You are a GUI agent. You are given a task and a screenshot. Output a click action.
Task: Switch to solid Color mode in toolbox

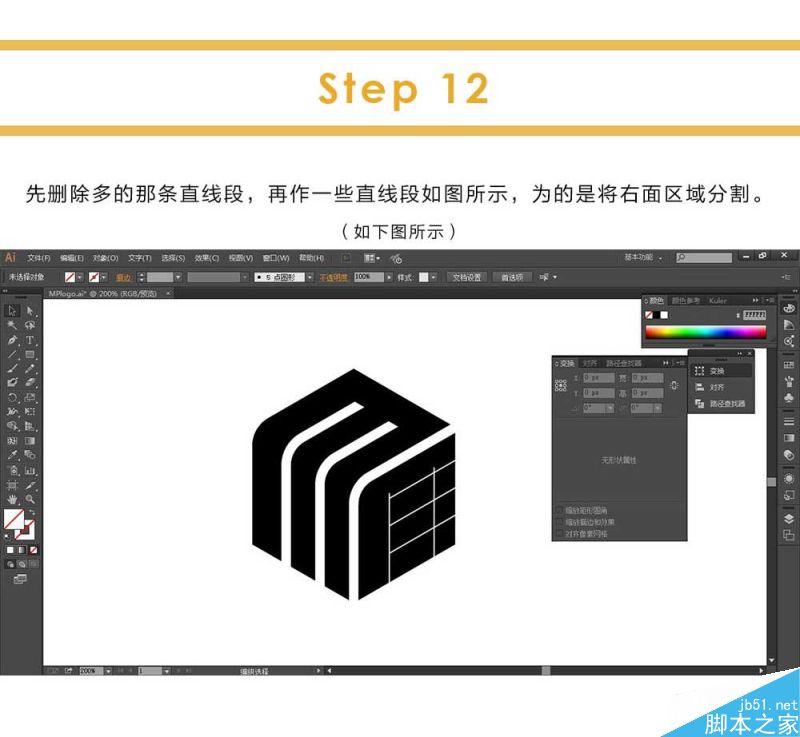tap(10, 550)
